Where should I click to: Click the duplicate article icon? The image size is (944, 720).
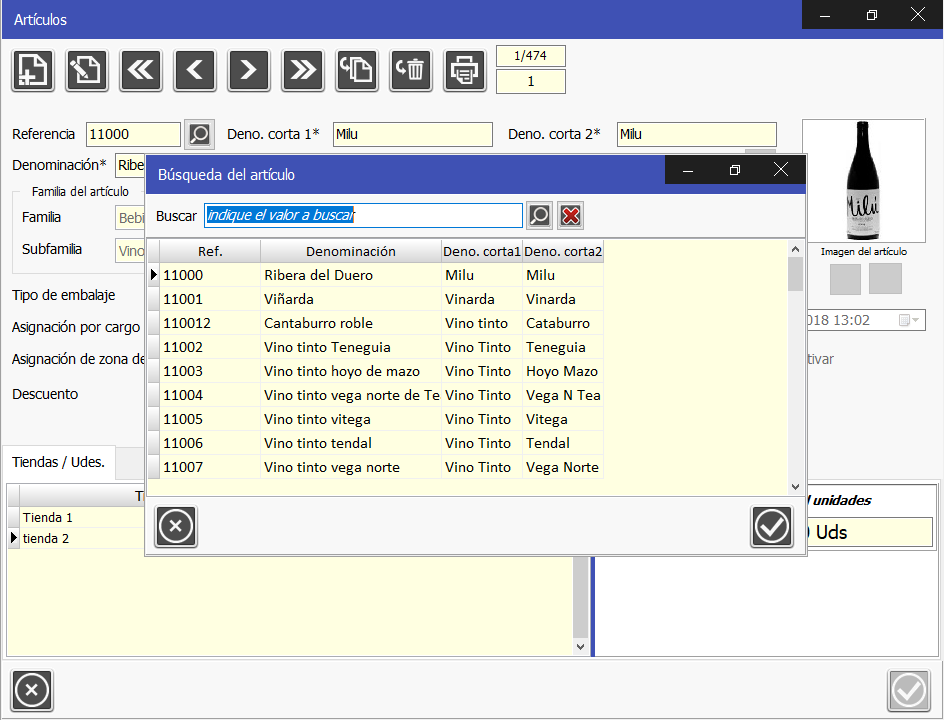(357, 70)
